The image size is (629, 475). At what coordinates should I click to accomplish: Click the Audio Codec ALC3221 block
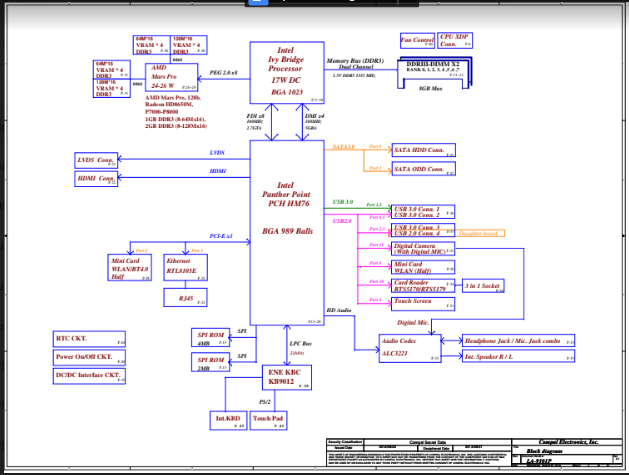pos(410,348)
